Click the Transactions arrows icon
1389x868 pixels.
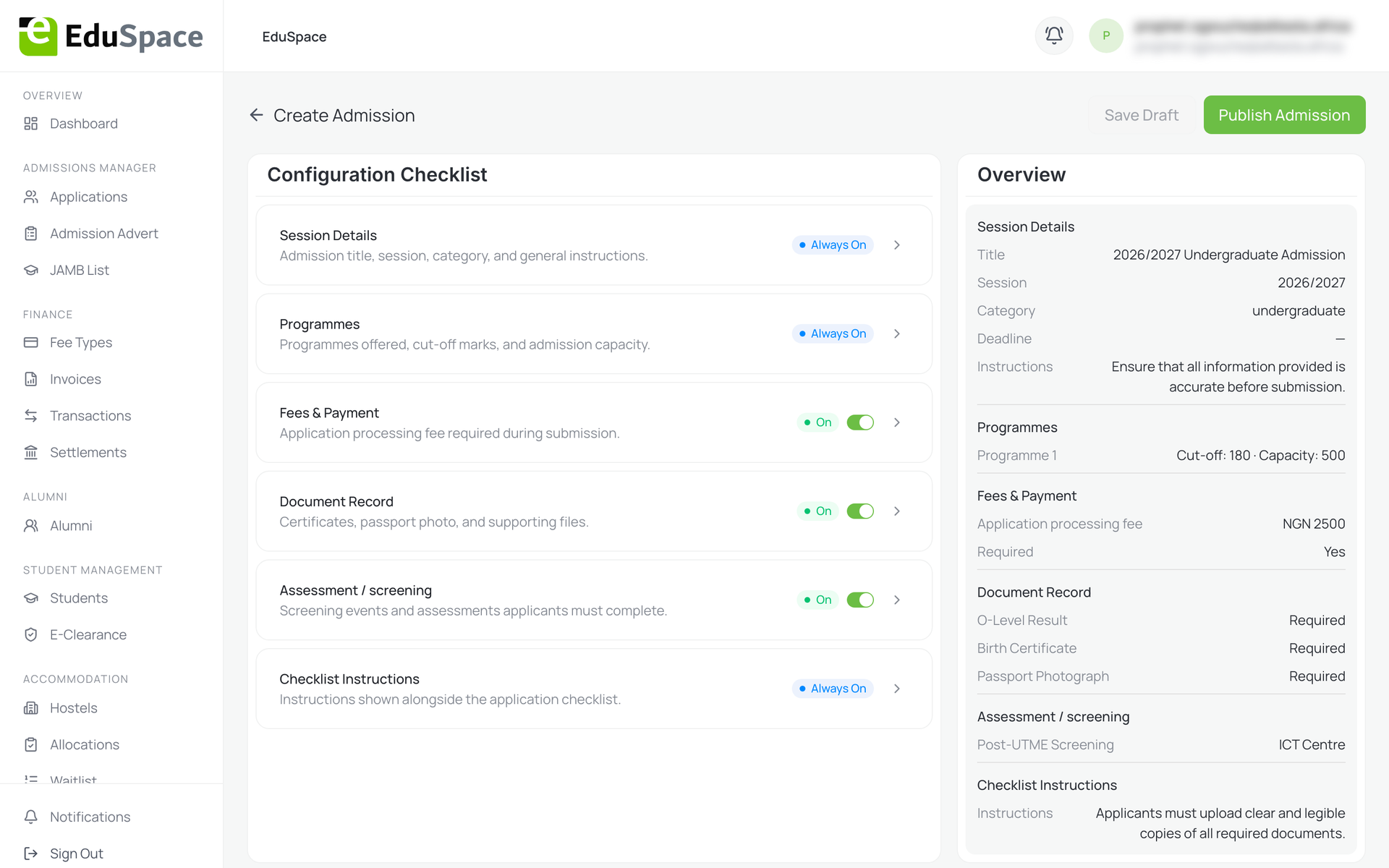pyautogui.click(x=30, y=415)
